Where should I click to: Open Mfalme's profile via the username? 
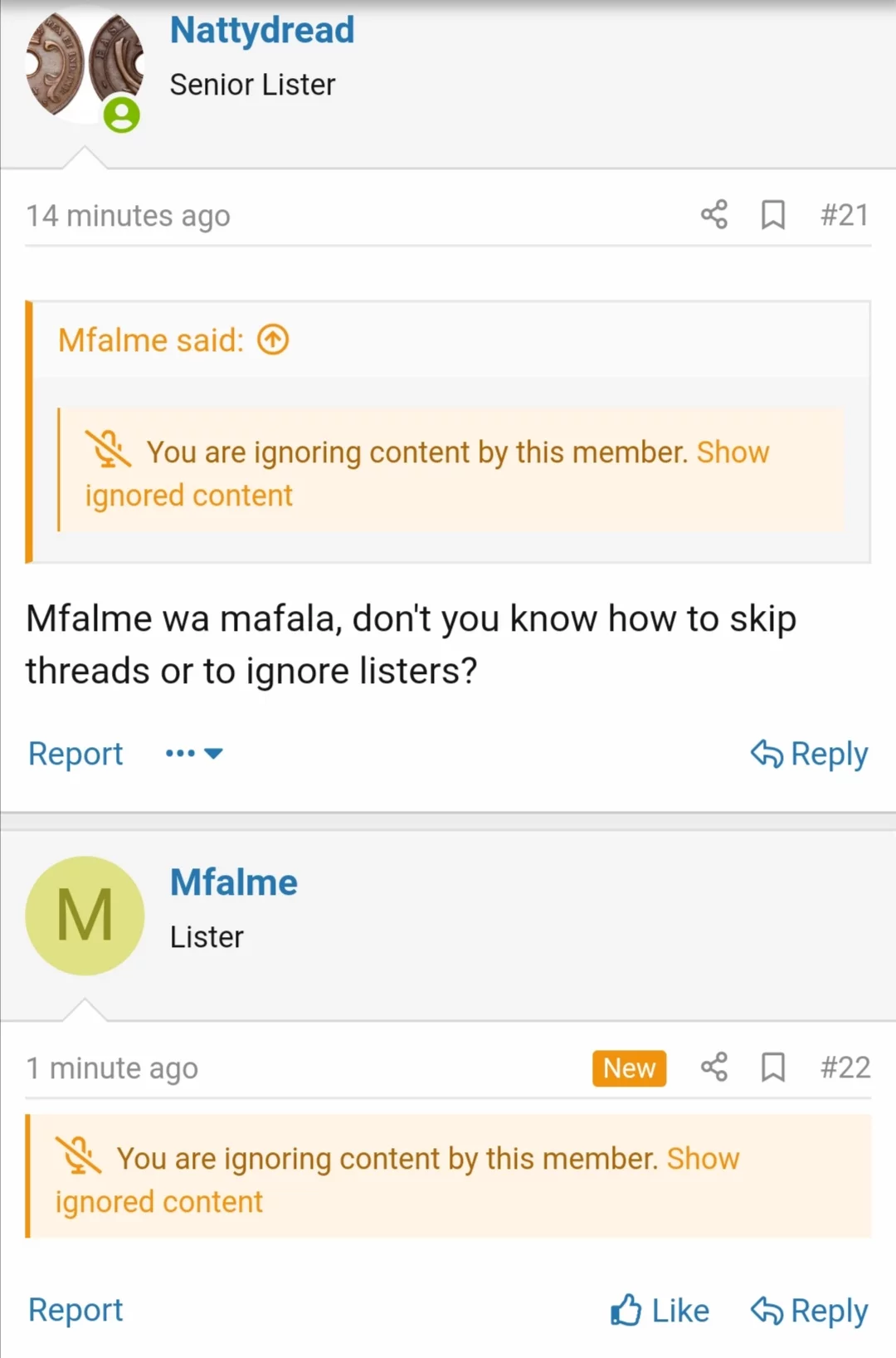[233, 882]
